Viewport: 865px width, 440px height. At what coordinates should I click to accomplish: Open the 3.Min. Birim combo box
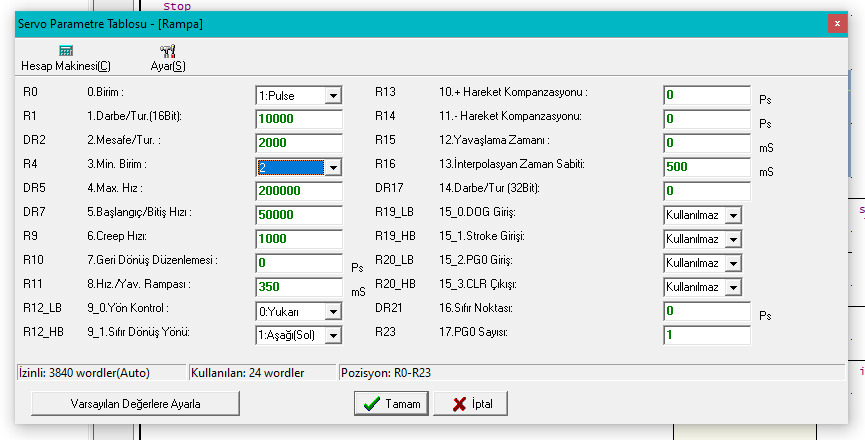point(333,167)
